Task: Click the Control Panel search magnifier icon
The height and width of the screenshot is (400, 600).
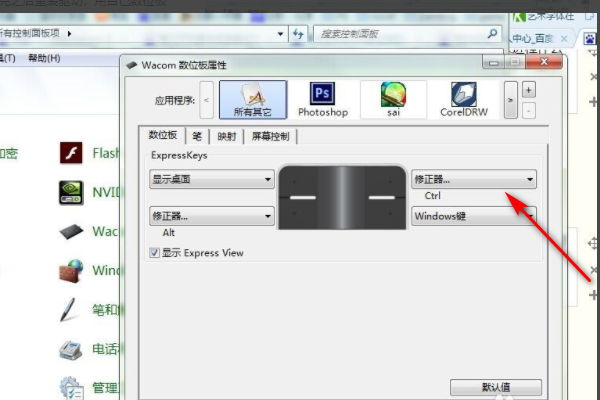Action: click(492, 33)
